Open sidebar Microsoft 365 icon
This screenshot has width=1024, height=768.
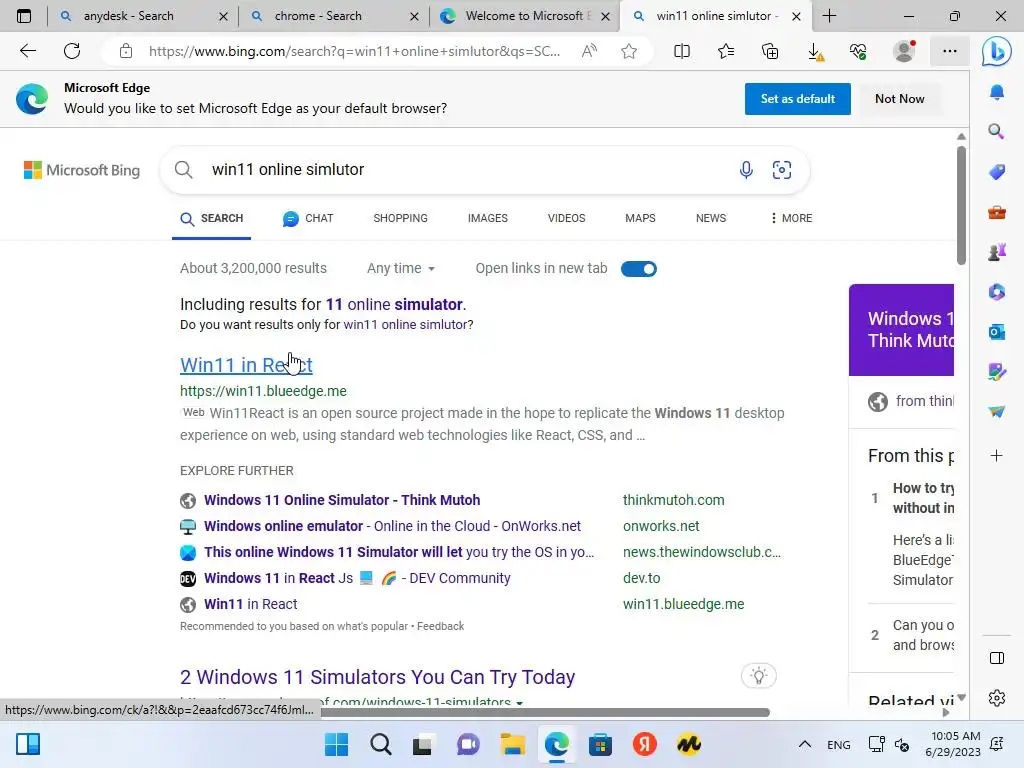point(997,292)
